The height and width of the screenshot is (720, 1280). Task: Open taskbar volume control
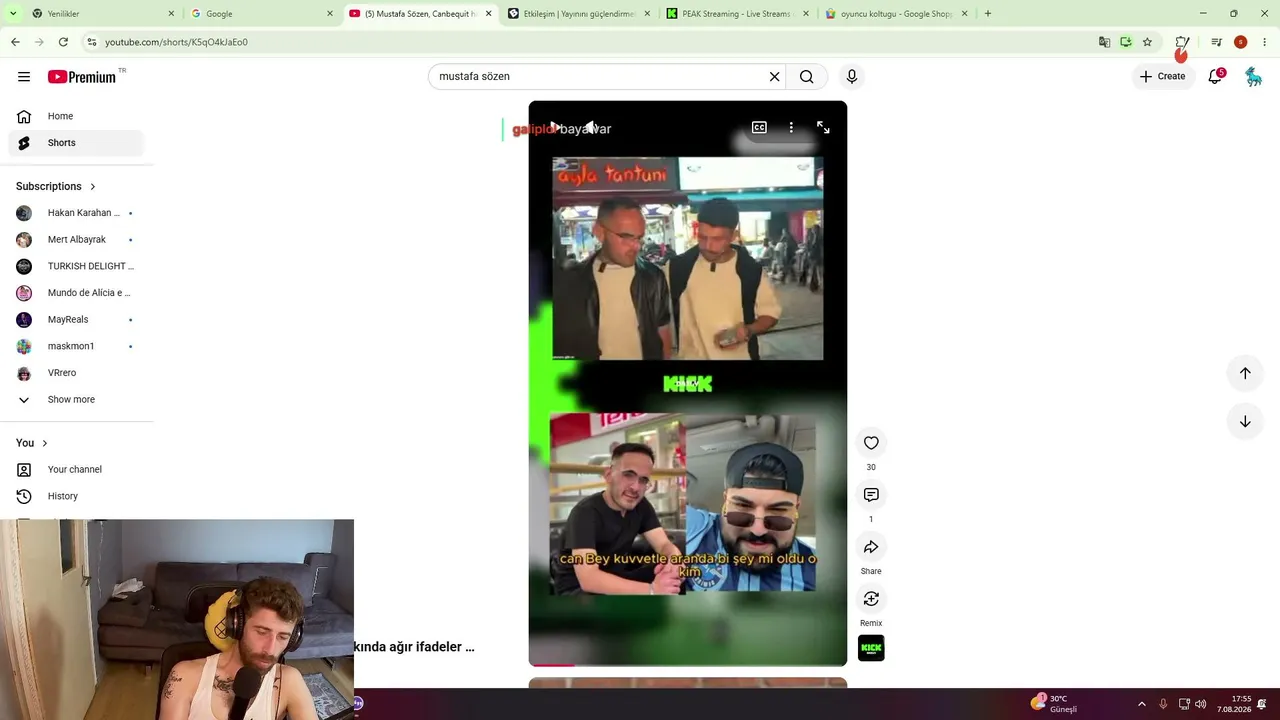coord(1200,704)
